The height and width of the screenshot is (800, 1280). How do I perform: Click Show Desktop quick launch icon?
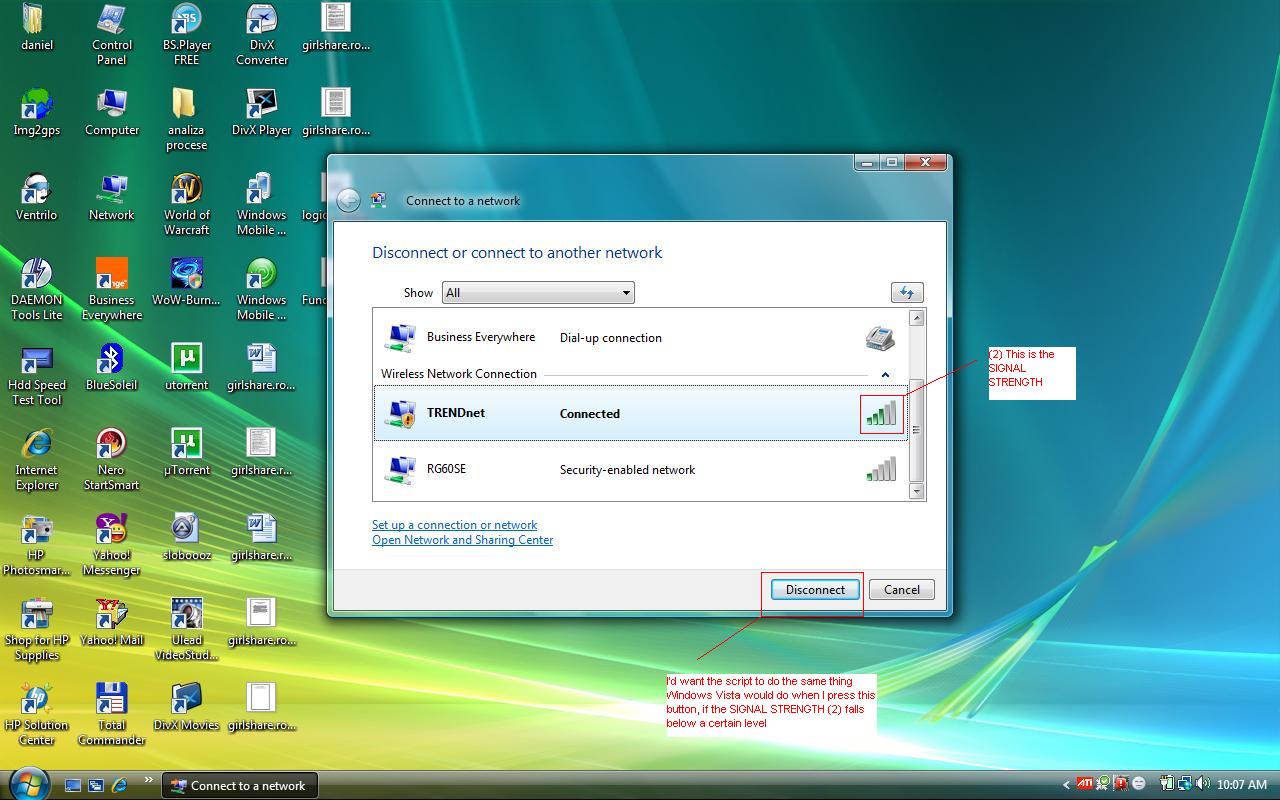(73, 786)
